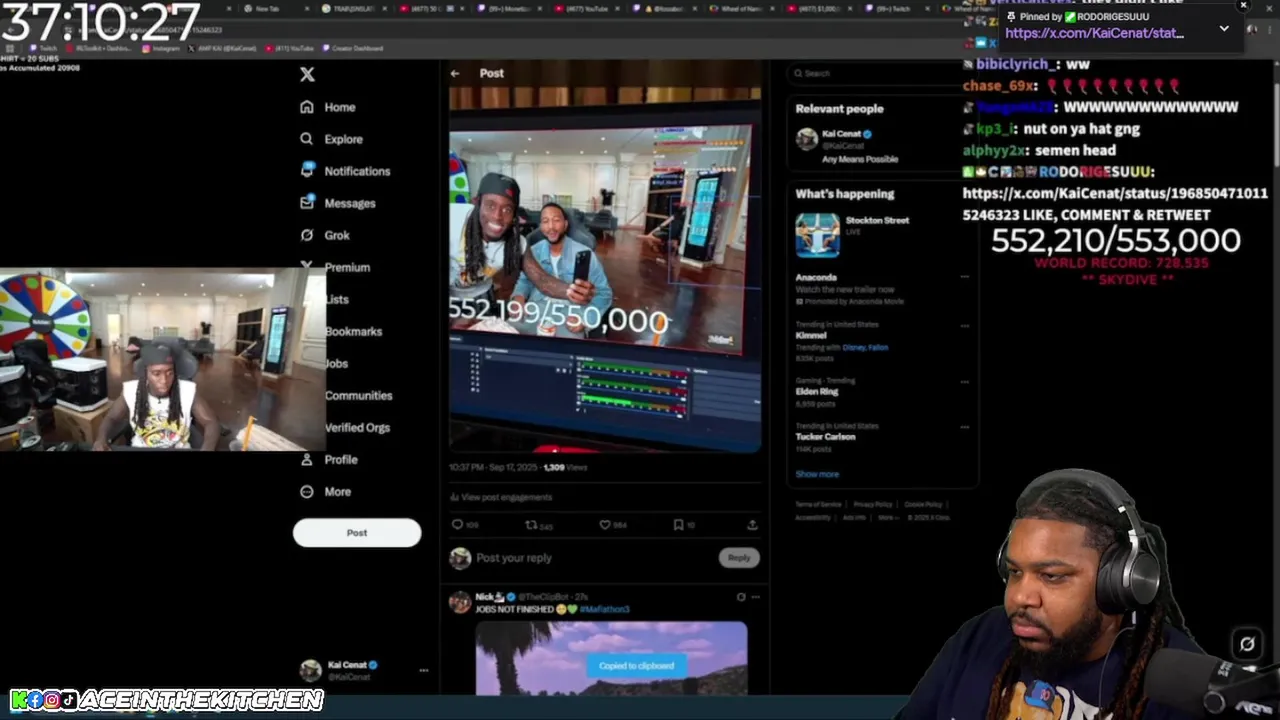Viewport: 1280px width, 720px height.
Task: Click the Explore magnifier icon
Action: (x=307, y=139)
